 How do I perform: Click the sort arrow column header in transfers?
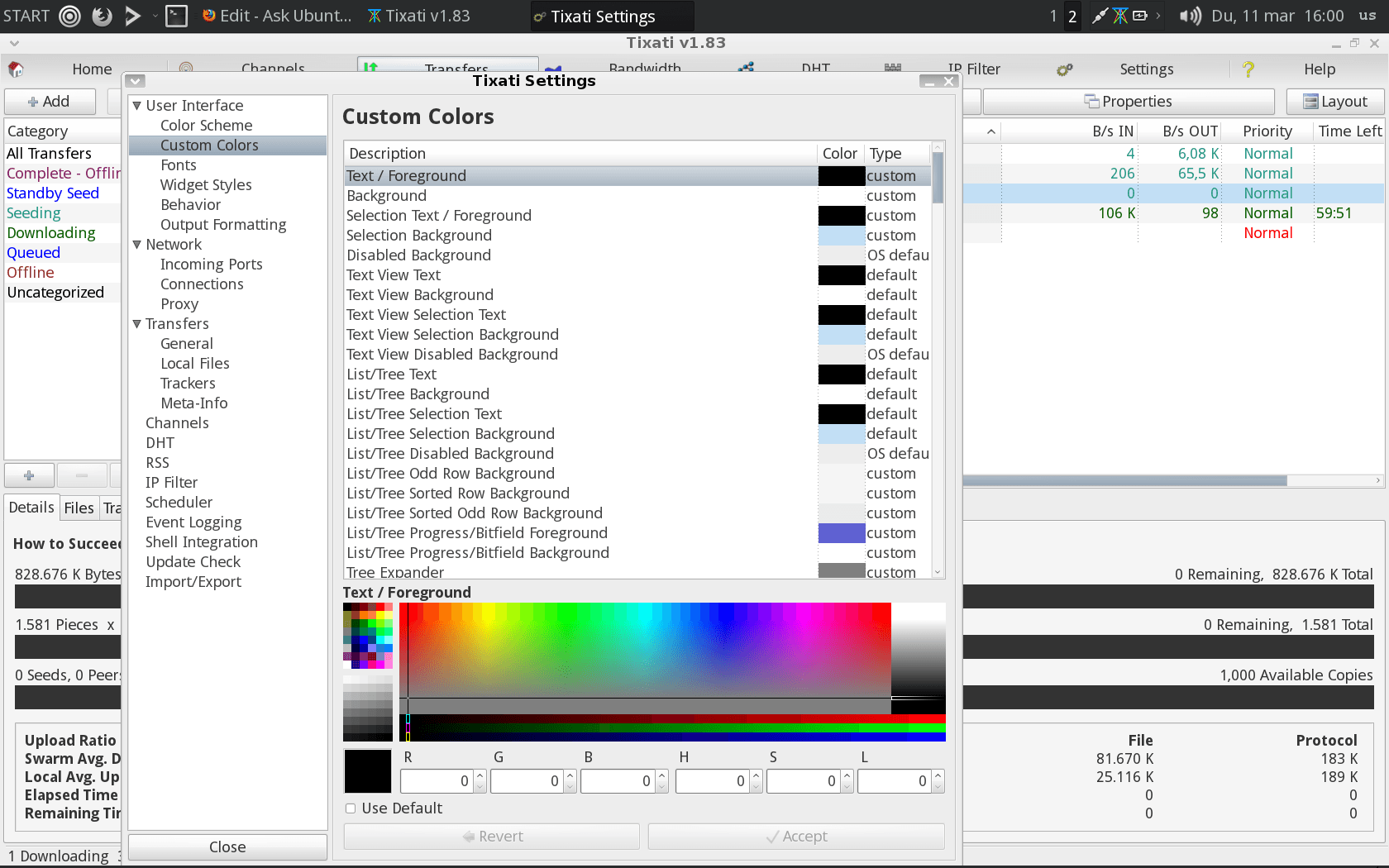(990, 131)
